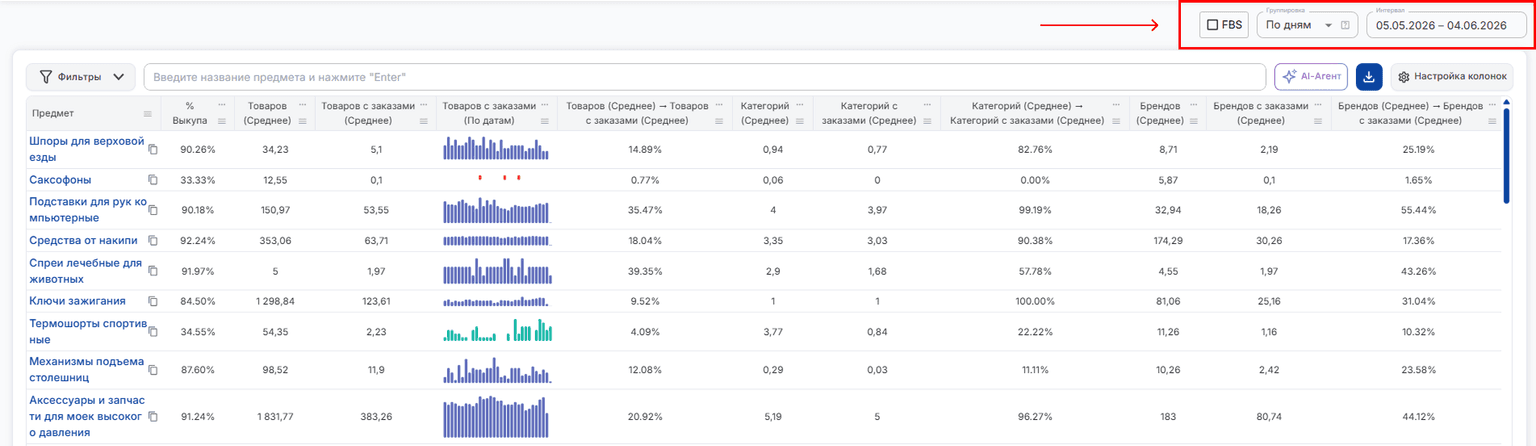Click the help icon in 'Группировка' field
Image resolution: width=1536 pixels, height=446 pixels.
point(1345,25)
